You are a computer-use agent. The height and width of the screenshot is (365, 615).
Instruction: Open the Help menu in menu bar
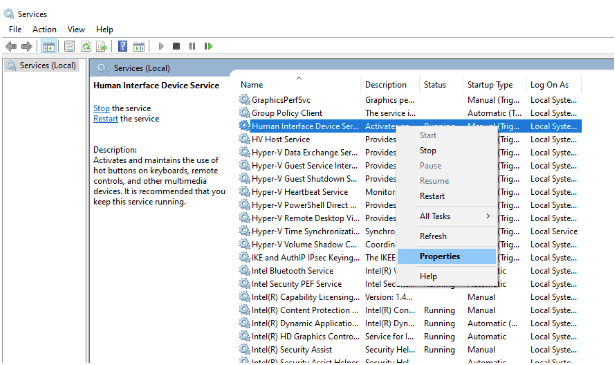(x=105, y=29)
